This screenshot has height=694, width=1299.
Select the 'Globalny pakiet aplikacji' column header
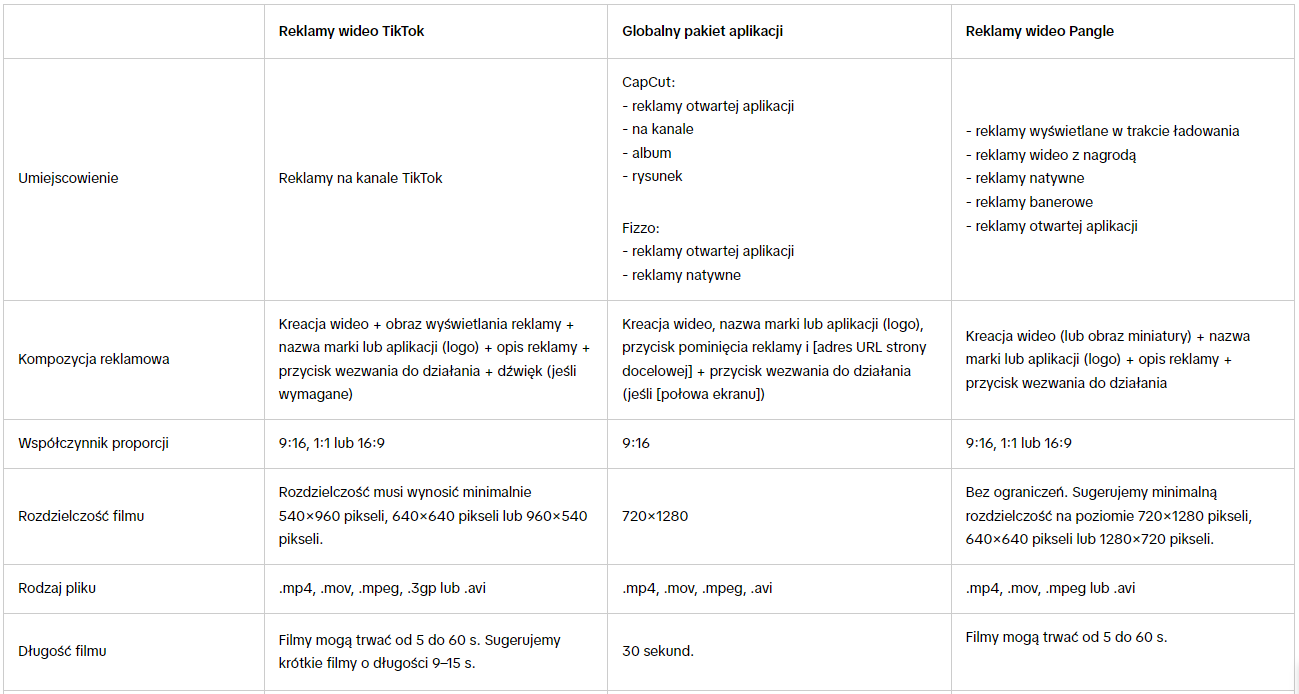tap(702, 31)
